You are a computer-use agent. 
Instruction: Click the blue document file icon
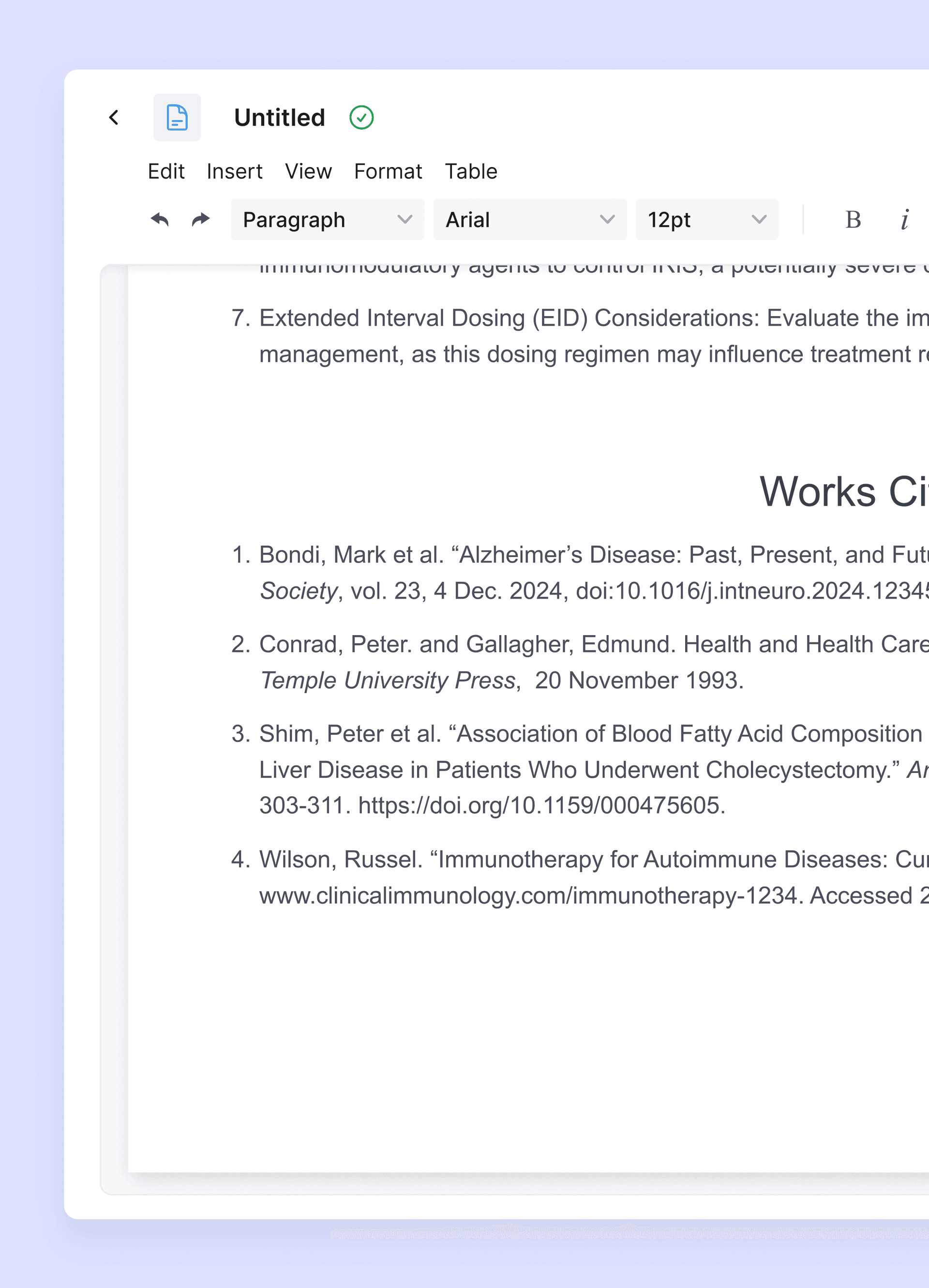click(x=177, y=118)
